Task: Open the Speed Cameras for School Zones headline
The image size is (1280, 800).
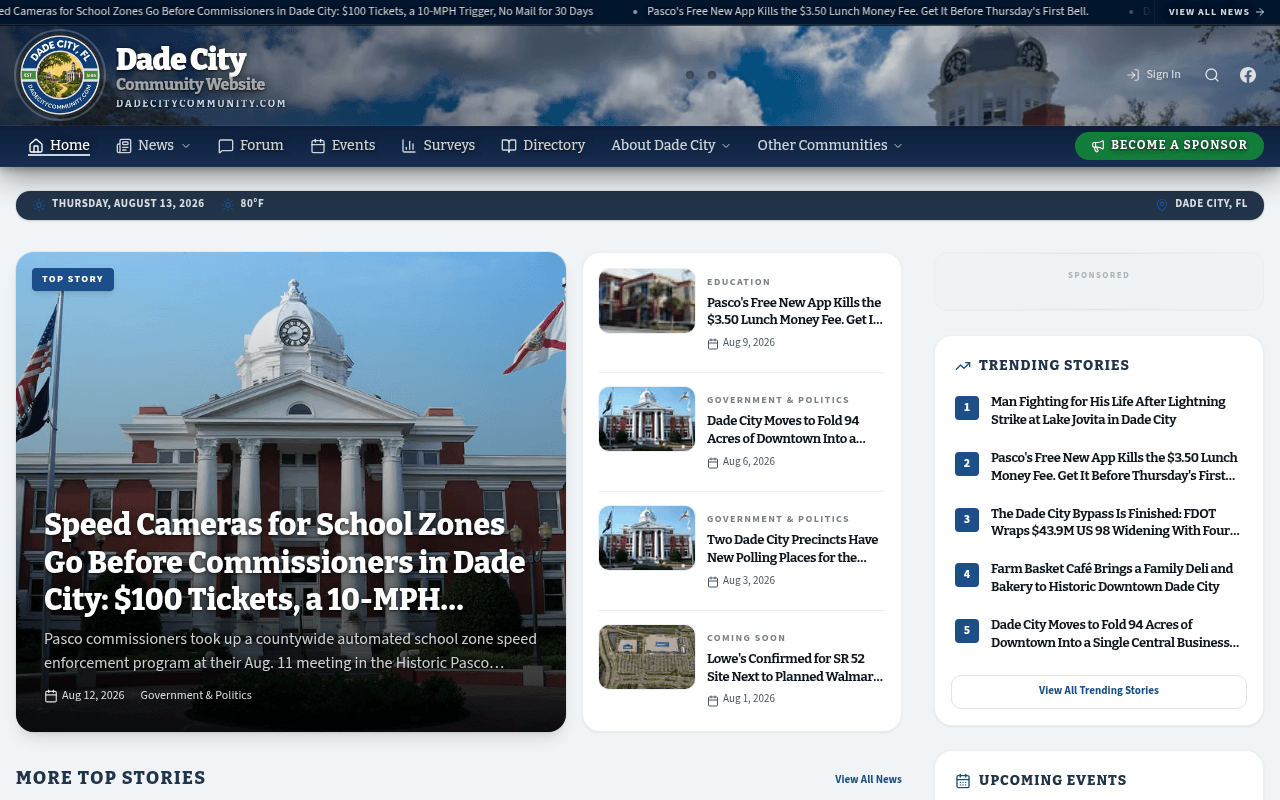Action: [x=285, y=563]
